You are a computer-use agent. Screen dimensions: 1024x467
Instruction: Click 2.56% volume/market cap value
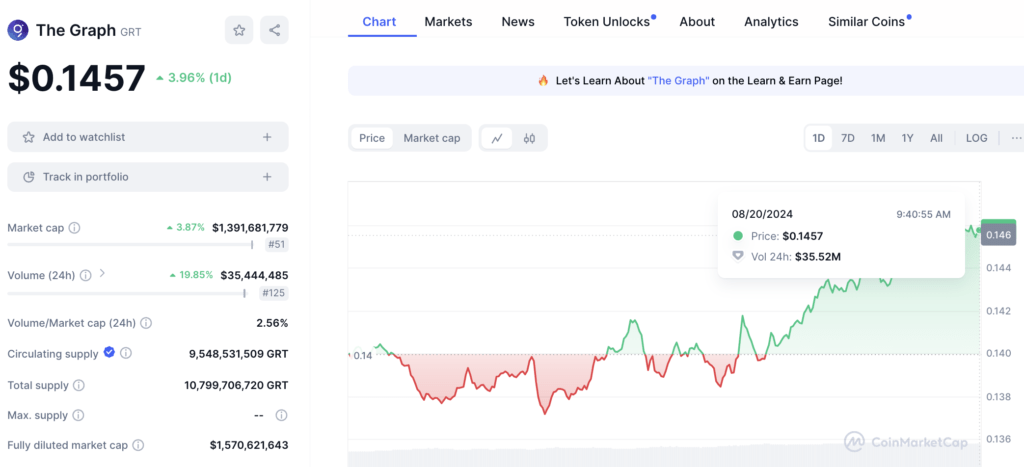click(x=272, y=323)
